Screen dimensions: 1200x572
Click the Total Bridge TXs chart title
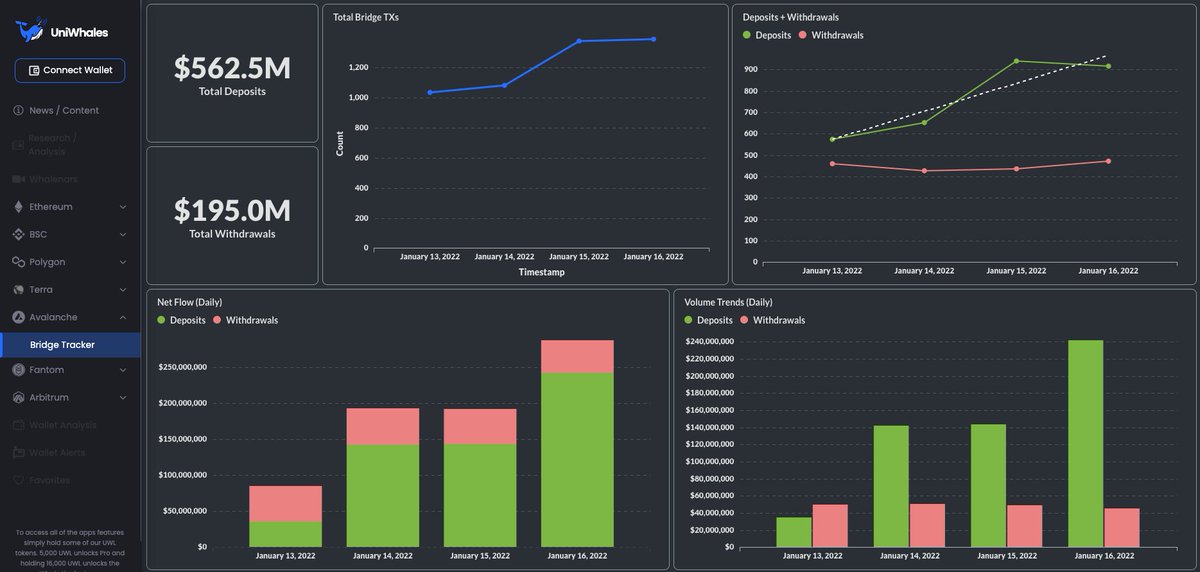(x=366, y=17)
